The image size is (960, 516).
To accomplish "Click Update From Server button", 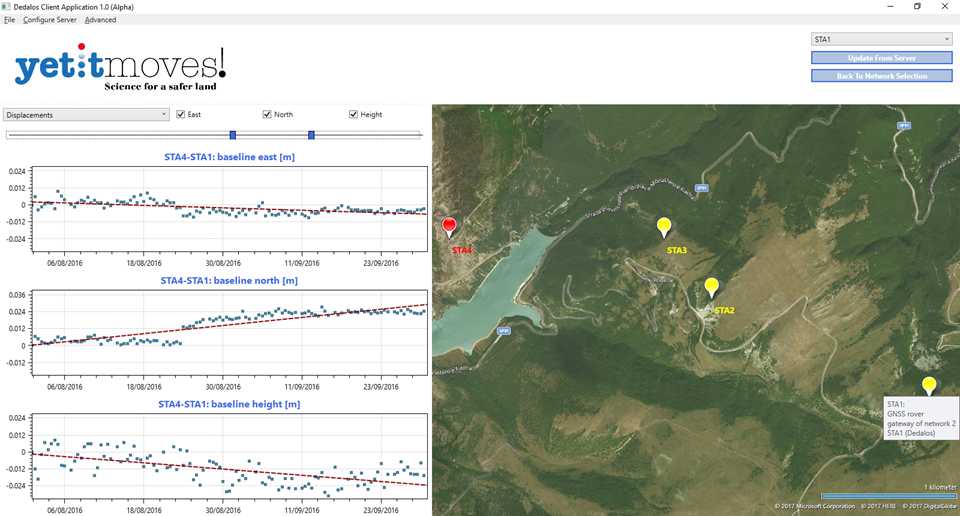I will (882, 58).
